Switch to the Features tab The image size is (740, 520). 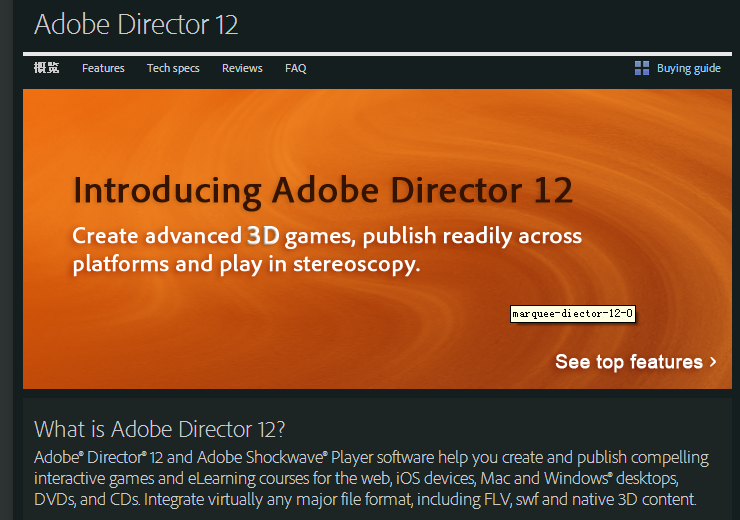coord(103,68)
